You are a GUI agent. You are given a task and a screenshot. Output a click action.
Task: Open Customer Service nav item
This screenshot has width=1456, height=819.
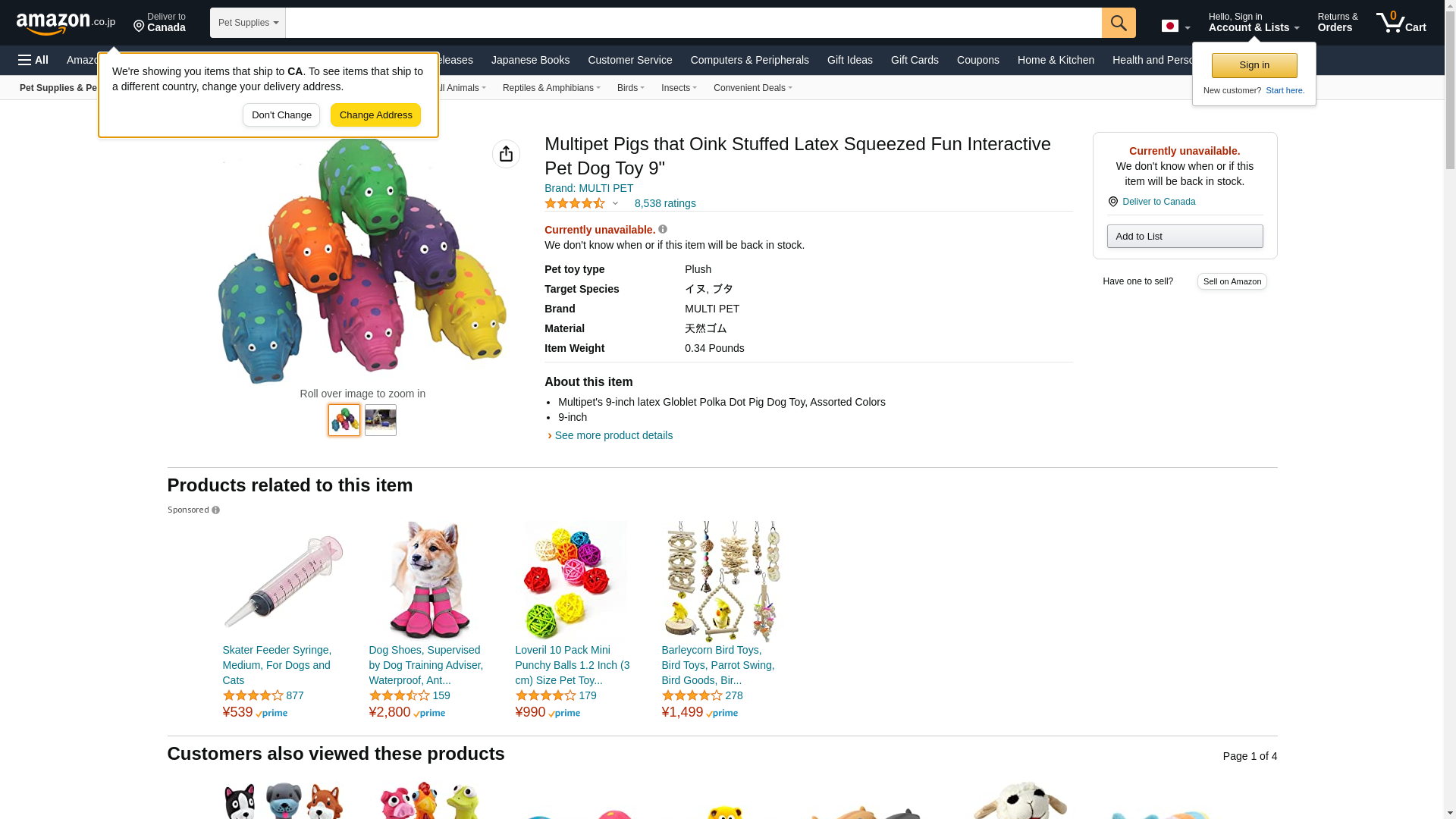(629, 60)
